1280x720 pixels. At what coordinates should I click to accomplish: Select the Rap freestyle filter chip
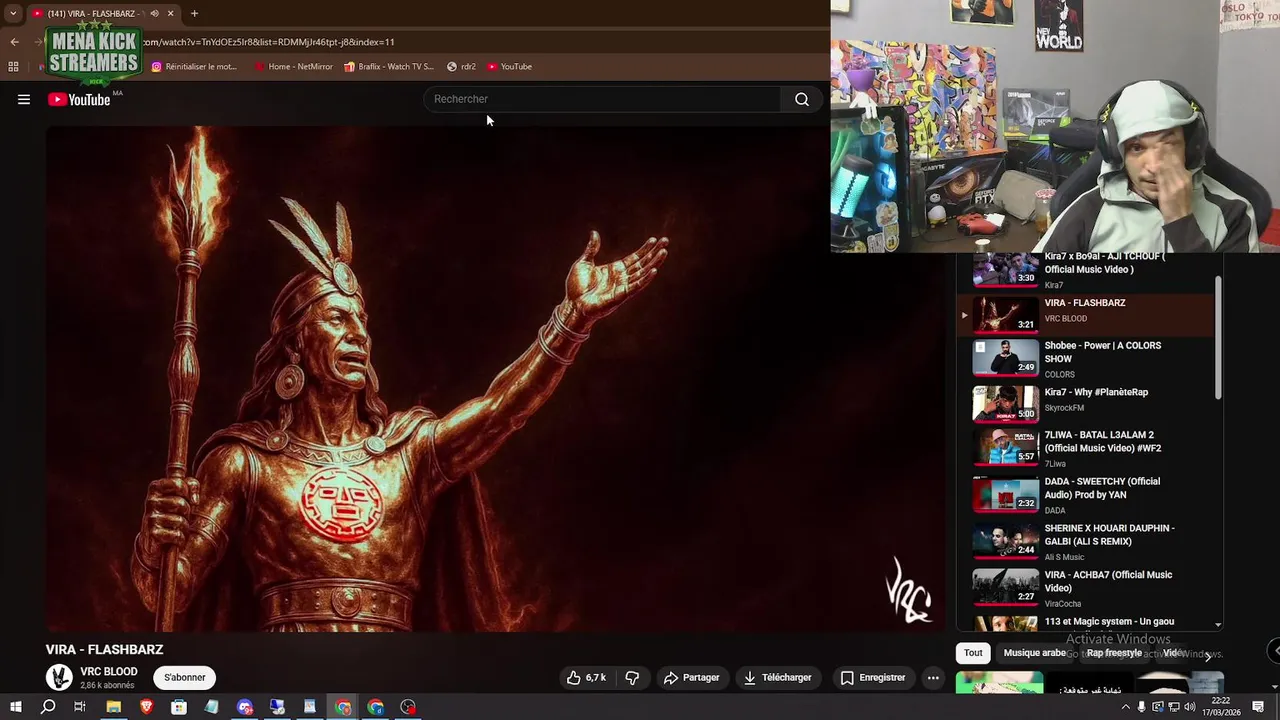(x=1114, y=653)
